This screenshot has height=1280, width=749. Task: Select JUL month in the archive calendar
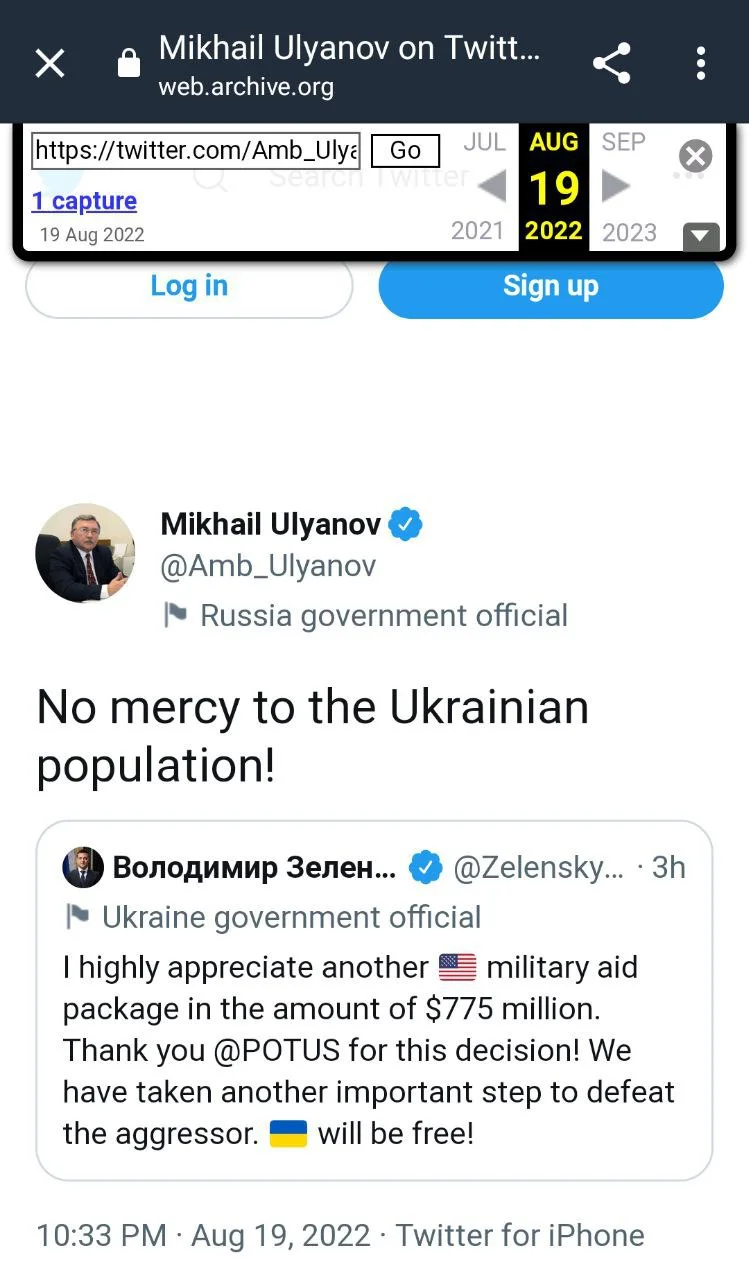(484, 142)
